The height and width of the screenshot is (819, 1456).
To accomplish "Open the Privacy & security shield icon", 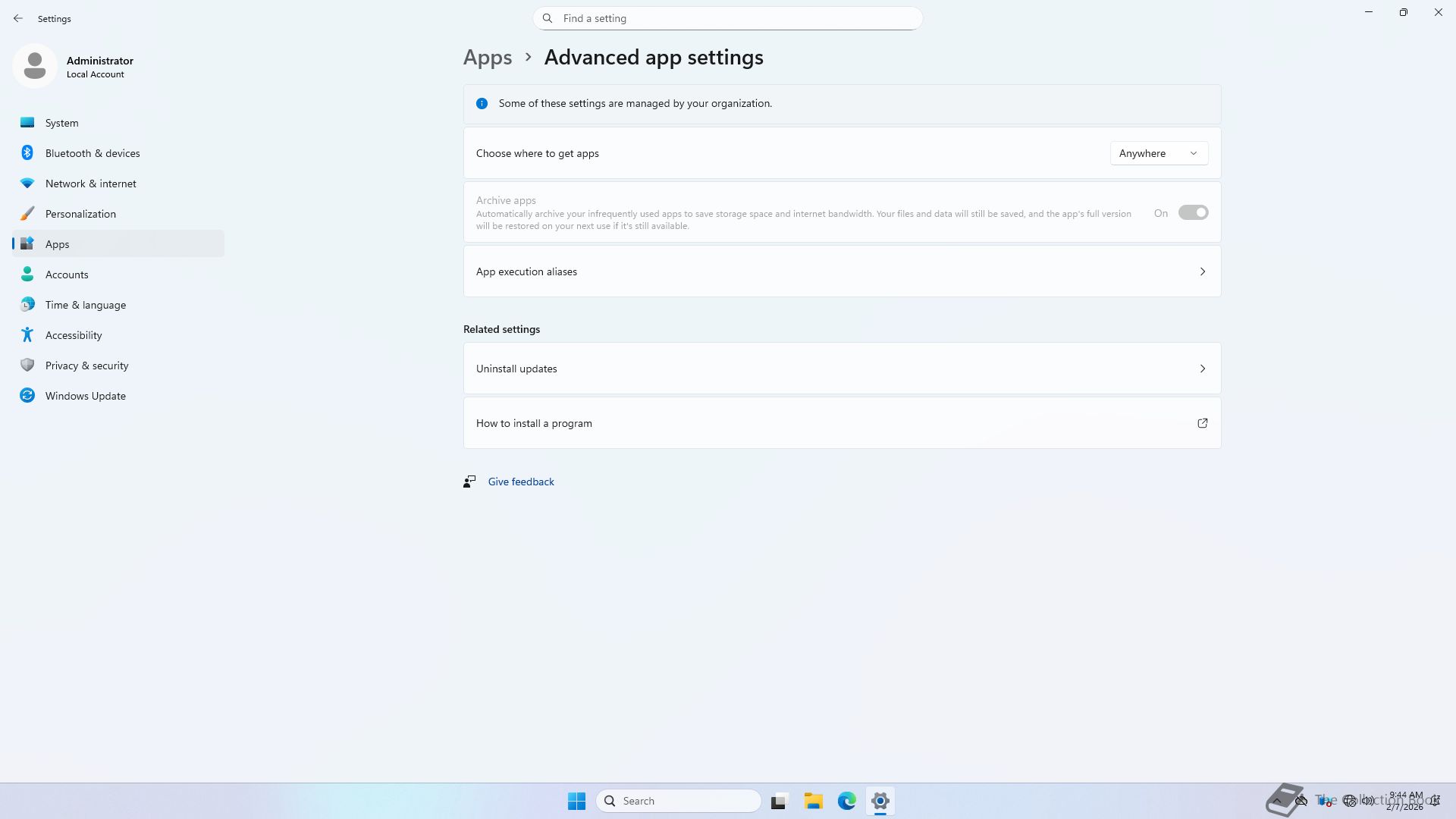I will pos(27,366).
